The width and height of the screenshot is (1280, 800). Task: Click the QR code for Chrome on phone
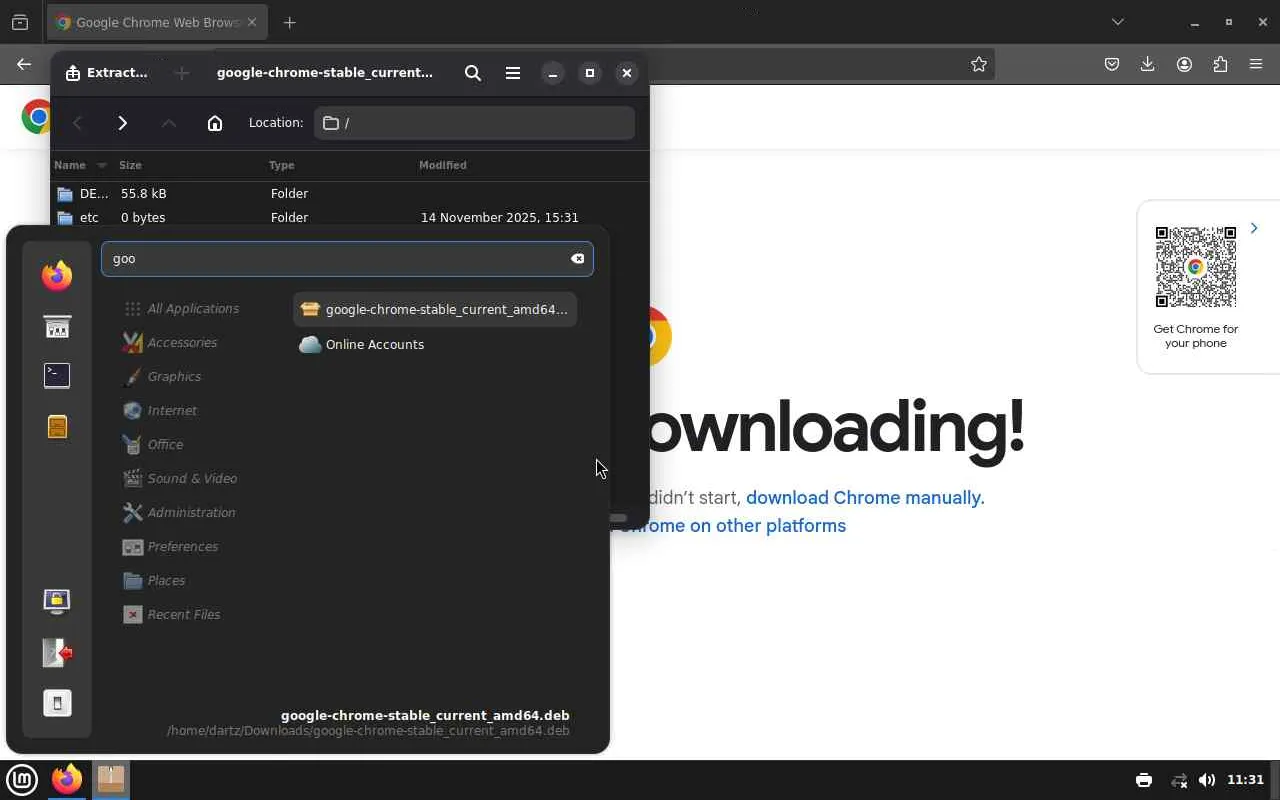[x=1195, y=267]
